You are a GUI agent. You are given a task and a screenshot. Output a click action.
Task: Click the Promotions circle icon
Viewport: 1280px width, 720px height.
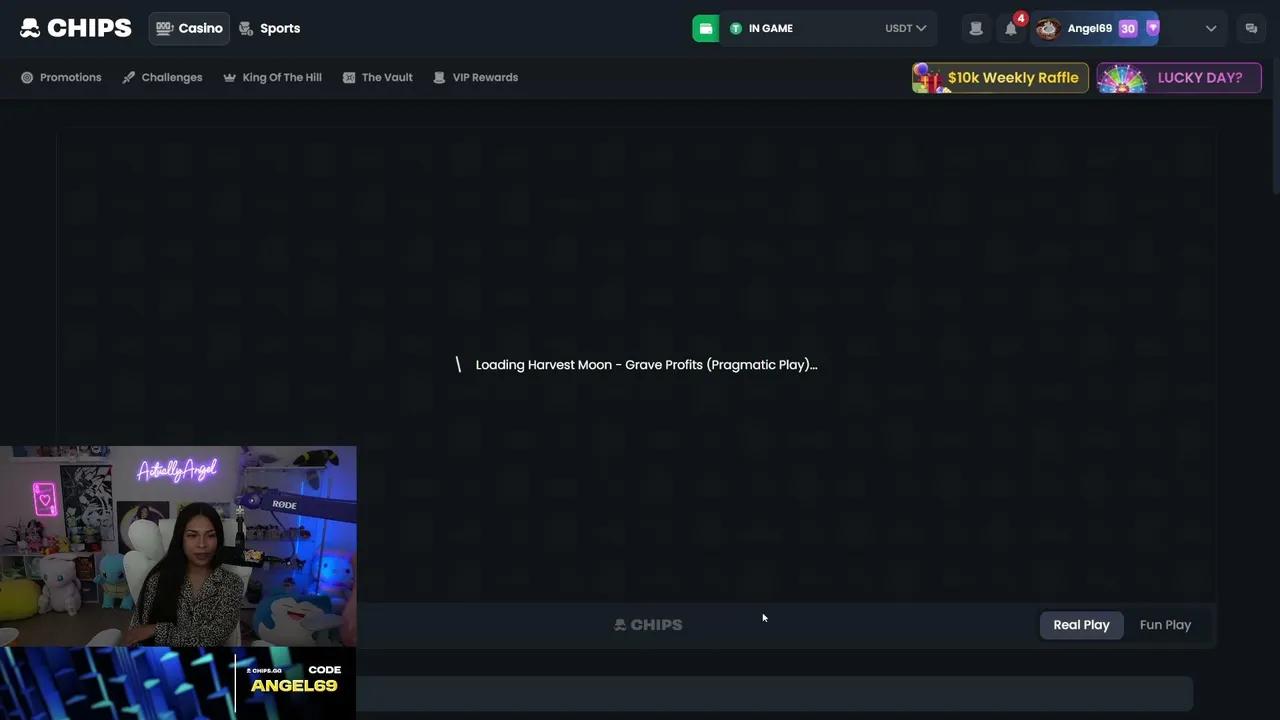tap(27, 77)
